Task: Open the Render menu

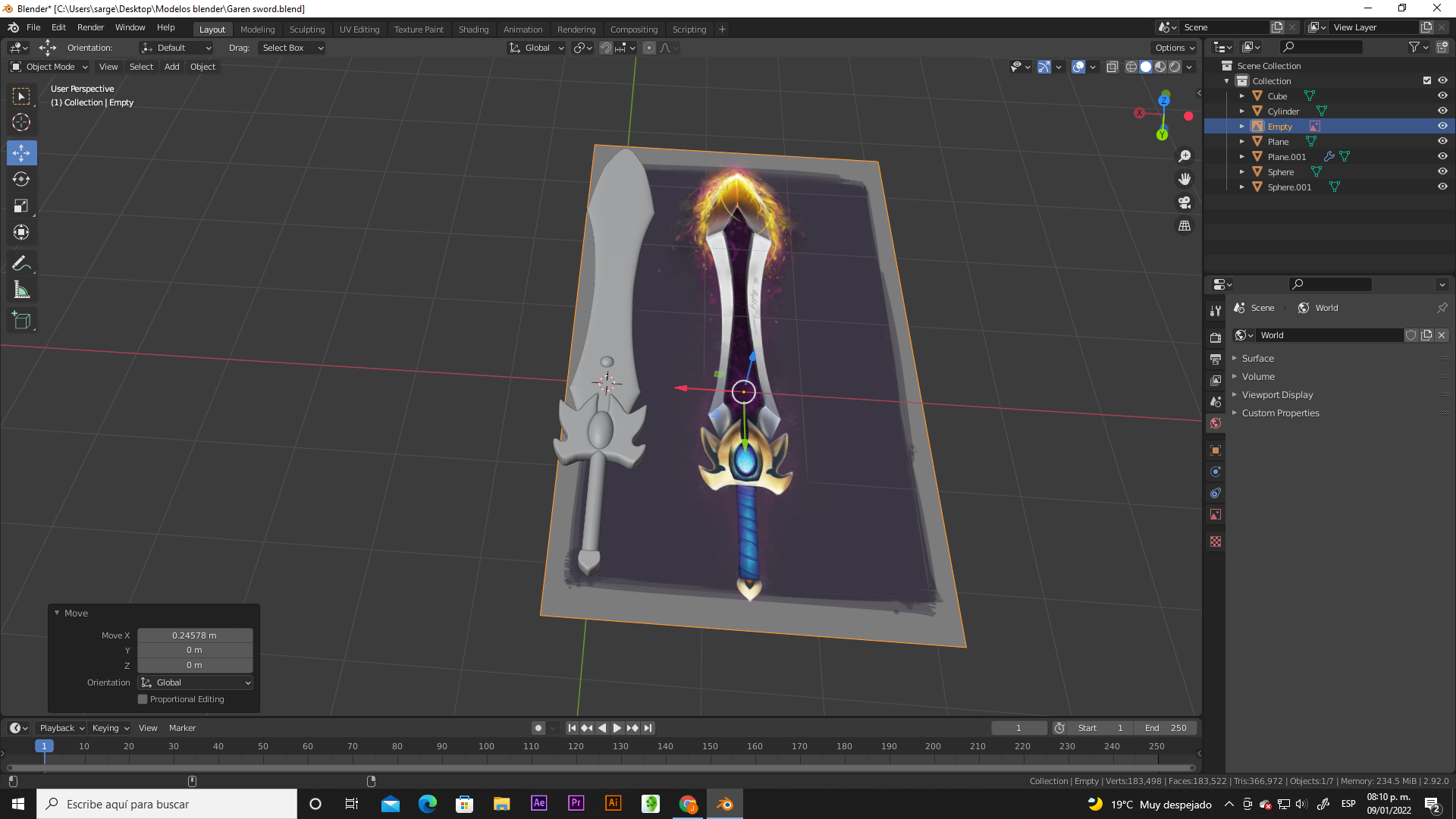Action: pyautogui.click(x=90, y=27)
